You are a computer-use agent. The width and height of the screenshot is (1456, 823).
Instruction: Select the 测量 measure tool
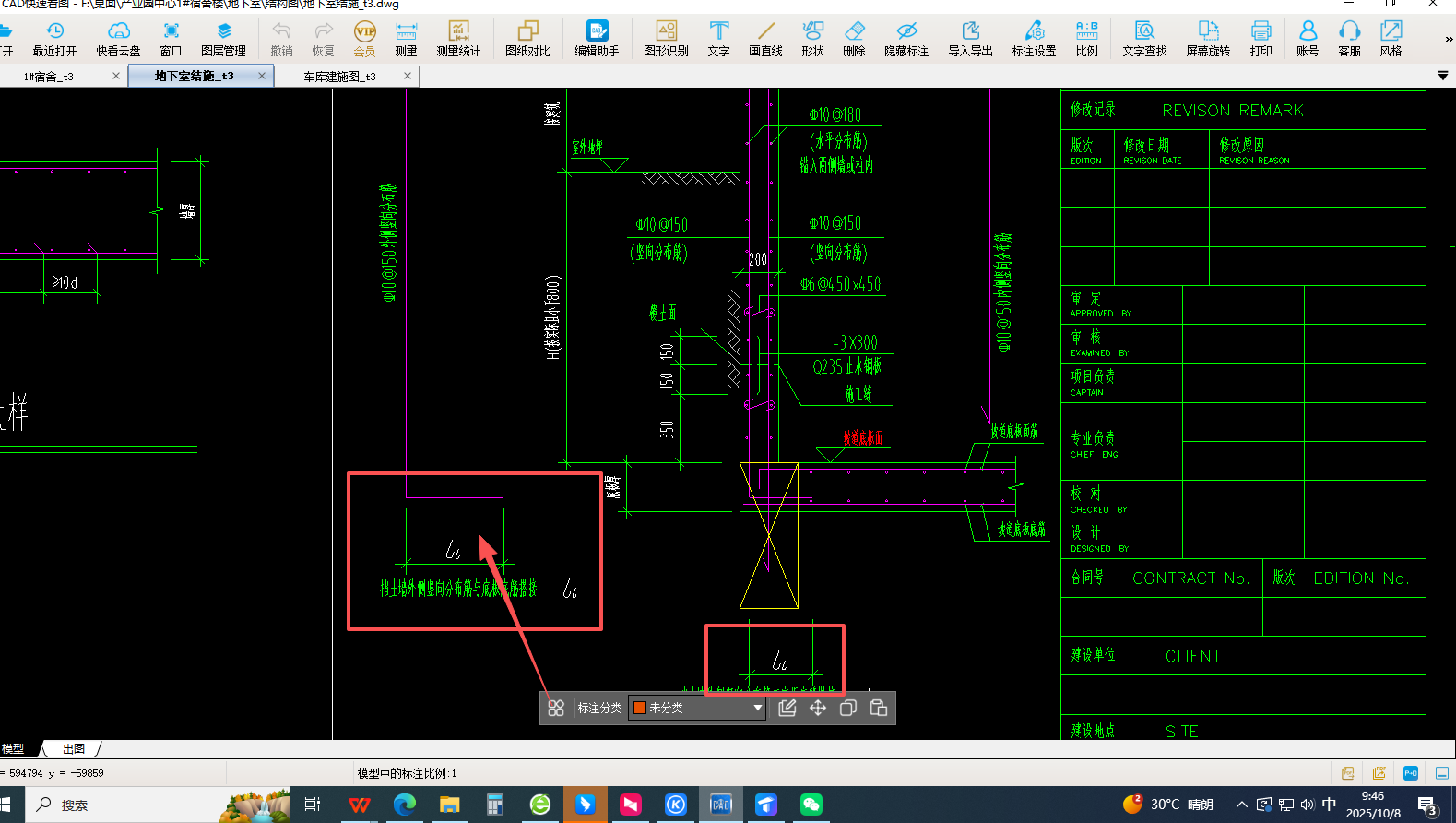click(406, 39)
